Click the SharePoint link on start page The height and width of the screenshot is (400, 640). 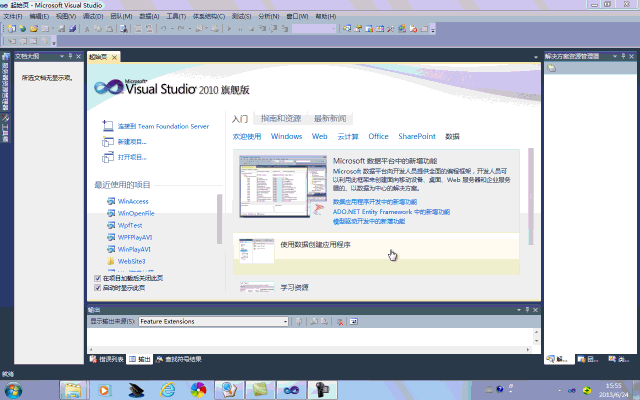[417, 136]
